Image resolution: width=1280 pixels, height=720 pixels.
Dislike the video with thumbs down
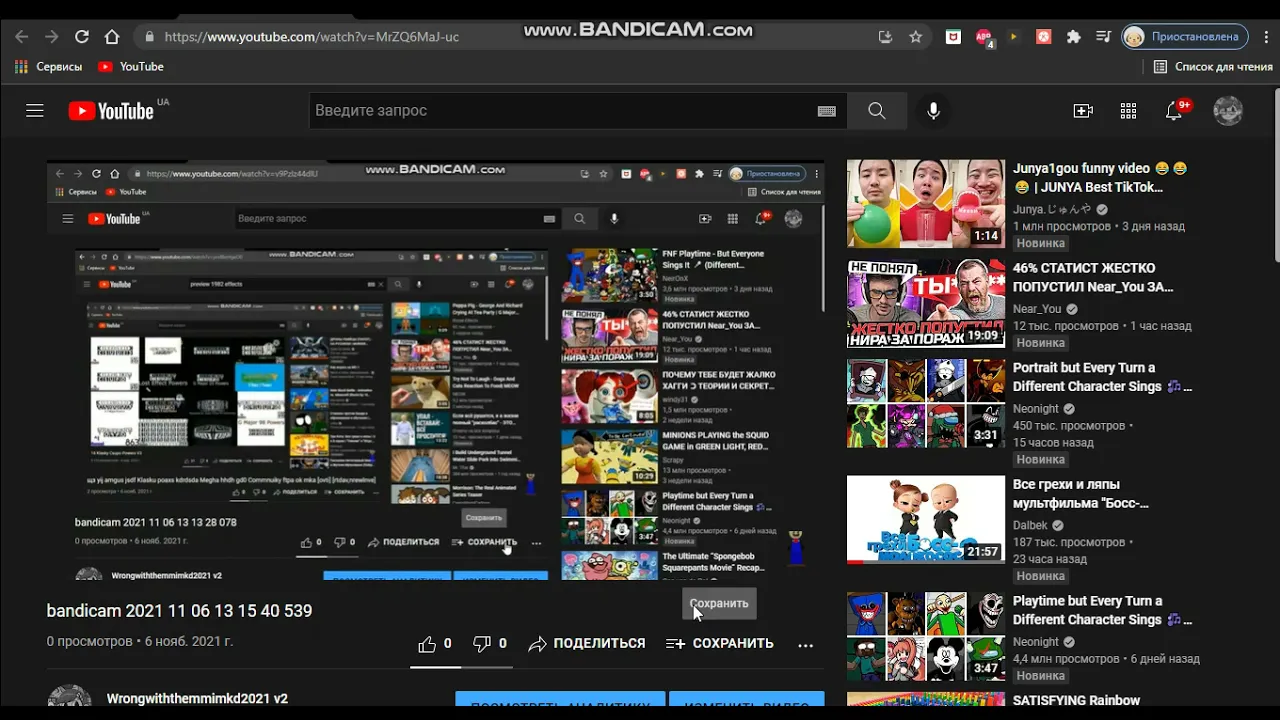point(490,644)
